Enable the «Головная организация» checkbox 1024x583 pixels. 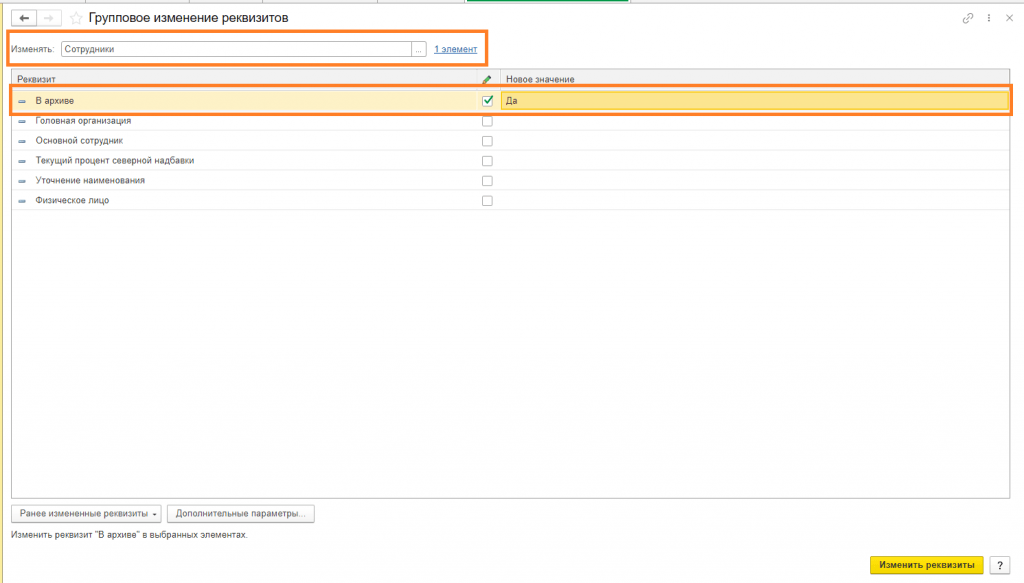pos(487,121)
